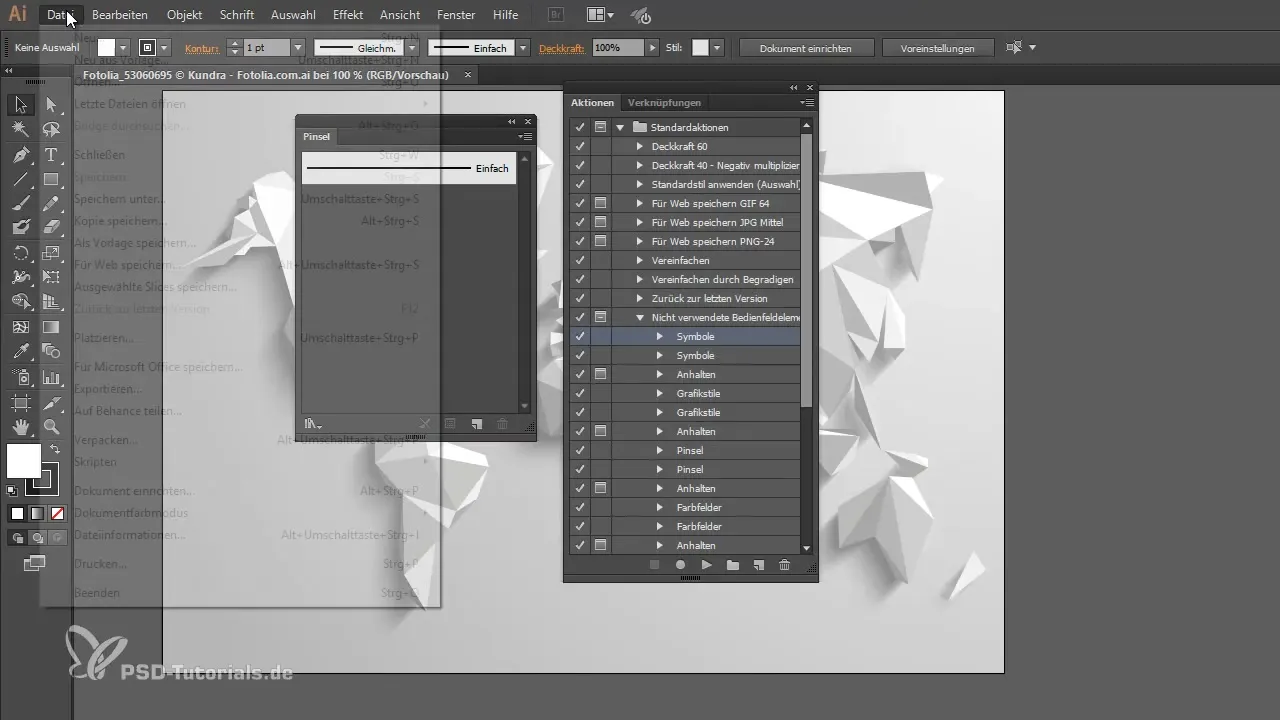The height and width of the screenshot is (720, 1280).
Task: Toggle checkmark for Für Web speichern GIF 64
Action: coord(579,203)
